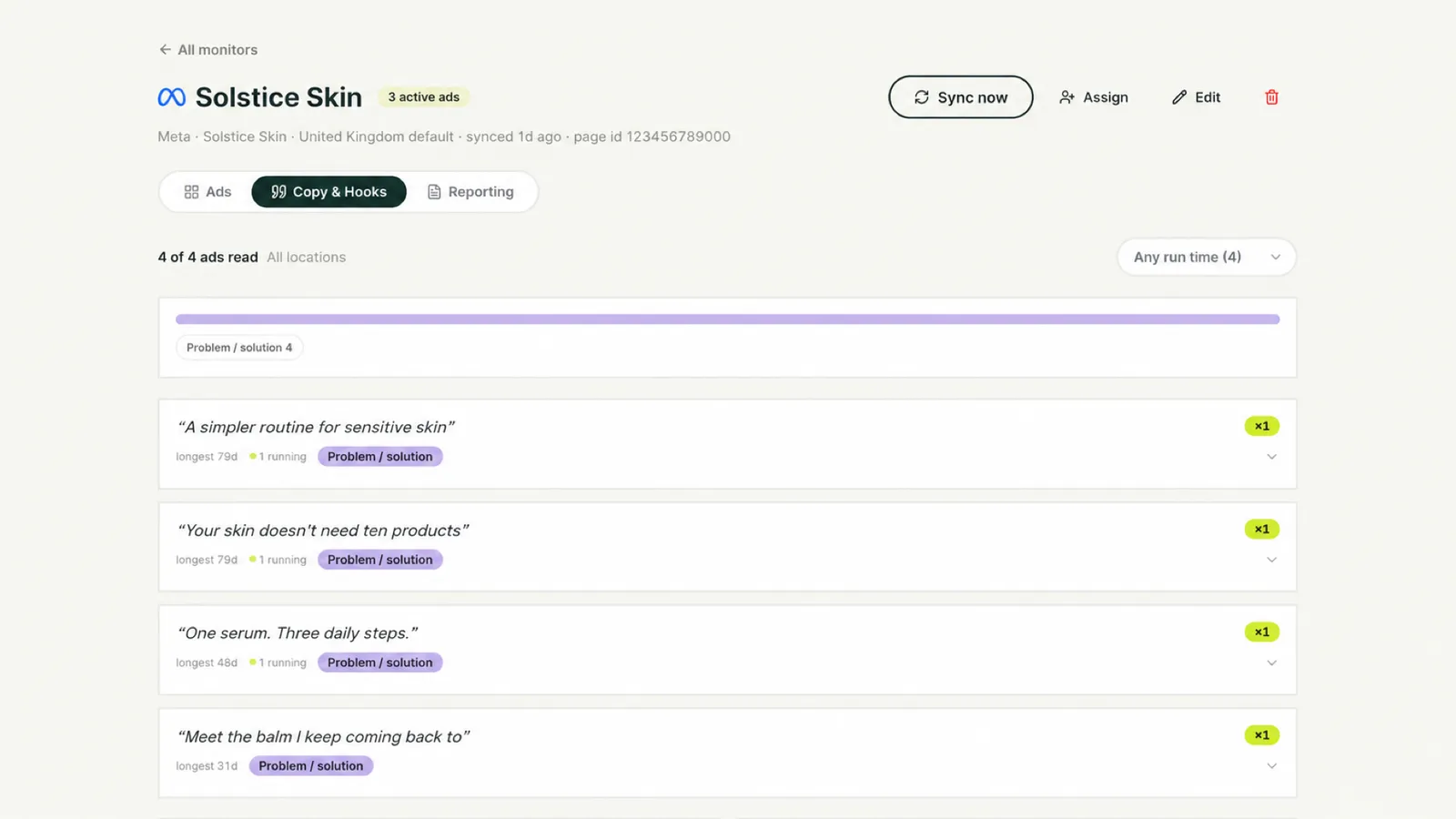Open the Any run time (4) dropdown

[1207, 258]
